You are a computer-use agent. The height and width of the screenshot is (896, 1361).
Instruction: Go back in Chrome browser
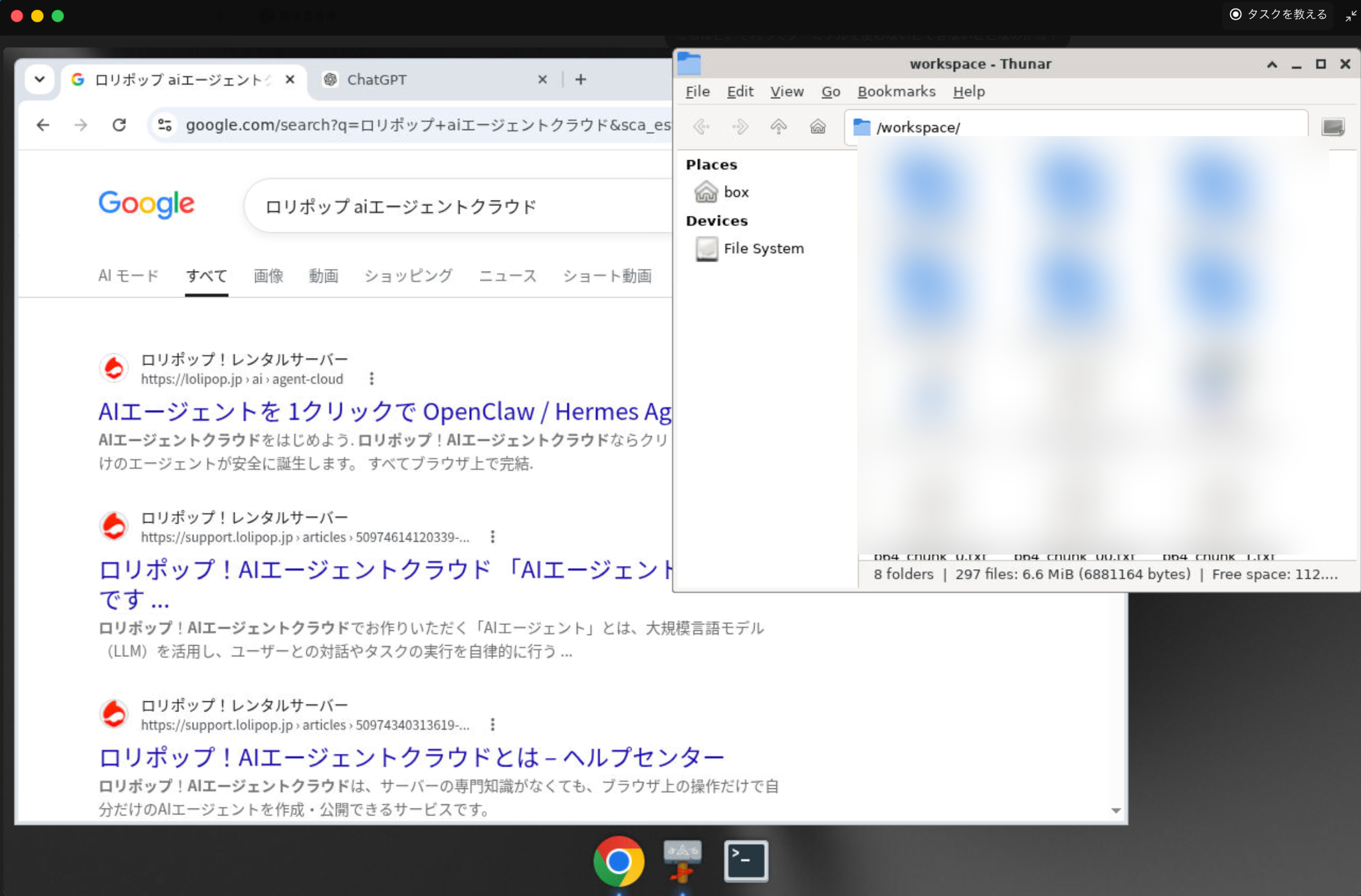(x=43, y=125)
